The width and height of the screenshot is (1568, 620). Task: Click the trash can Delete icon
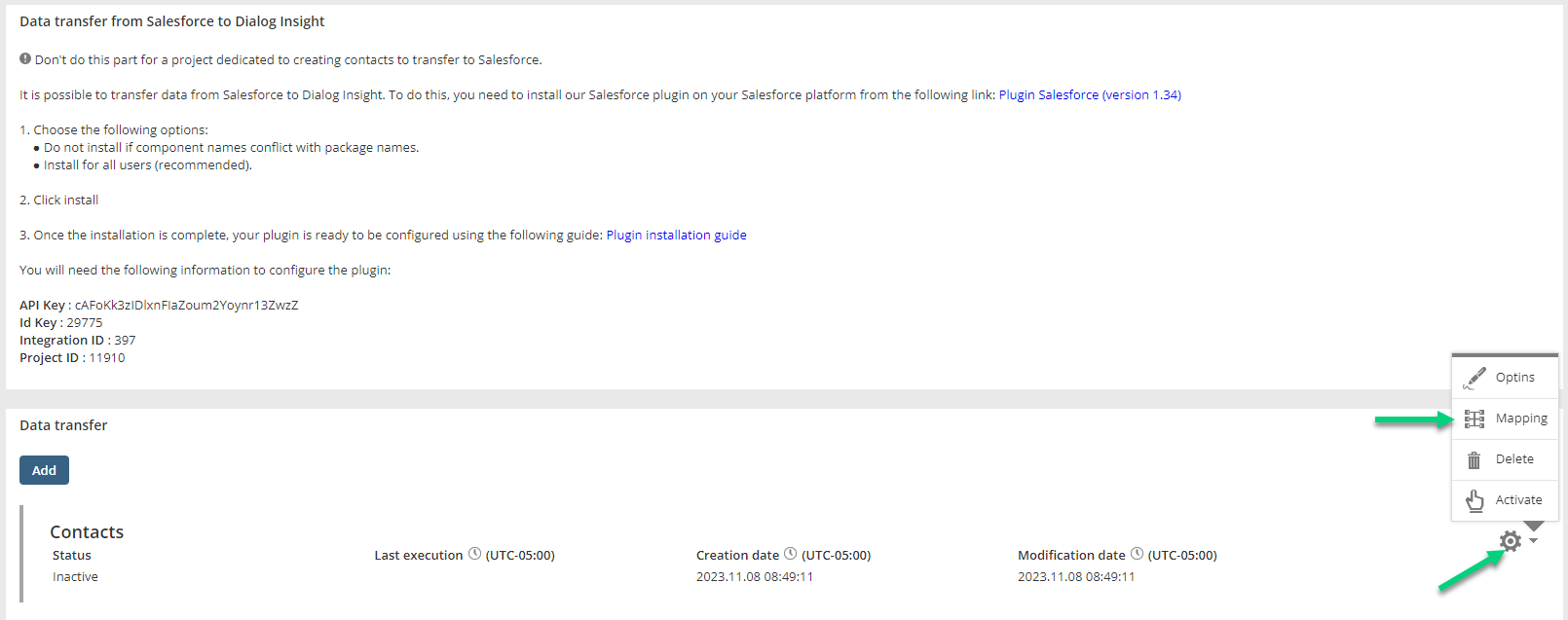(1475, 459)
